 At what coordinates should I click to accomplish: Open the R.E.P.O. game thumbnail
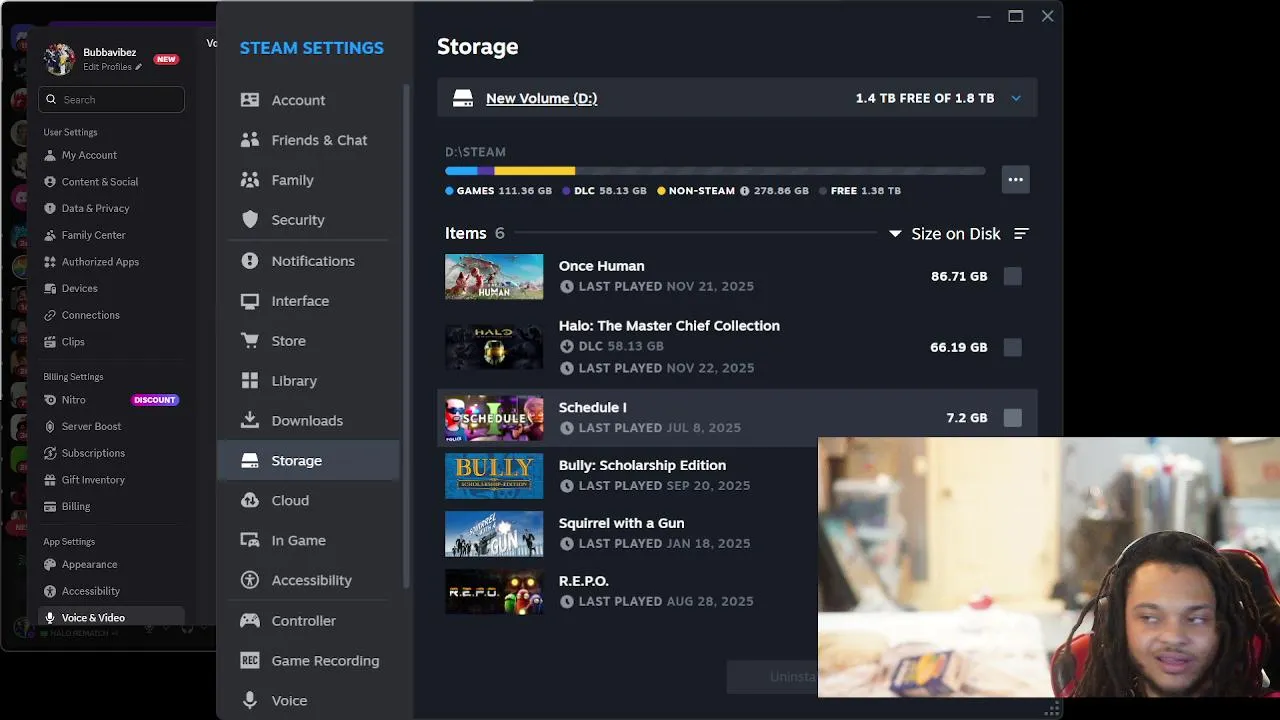494,592
